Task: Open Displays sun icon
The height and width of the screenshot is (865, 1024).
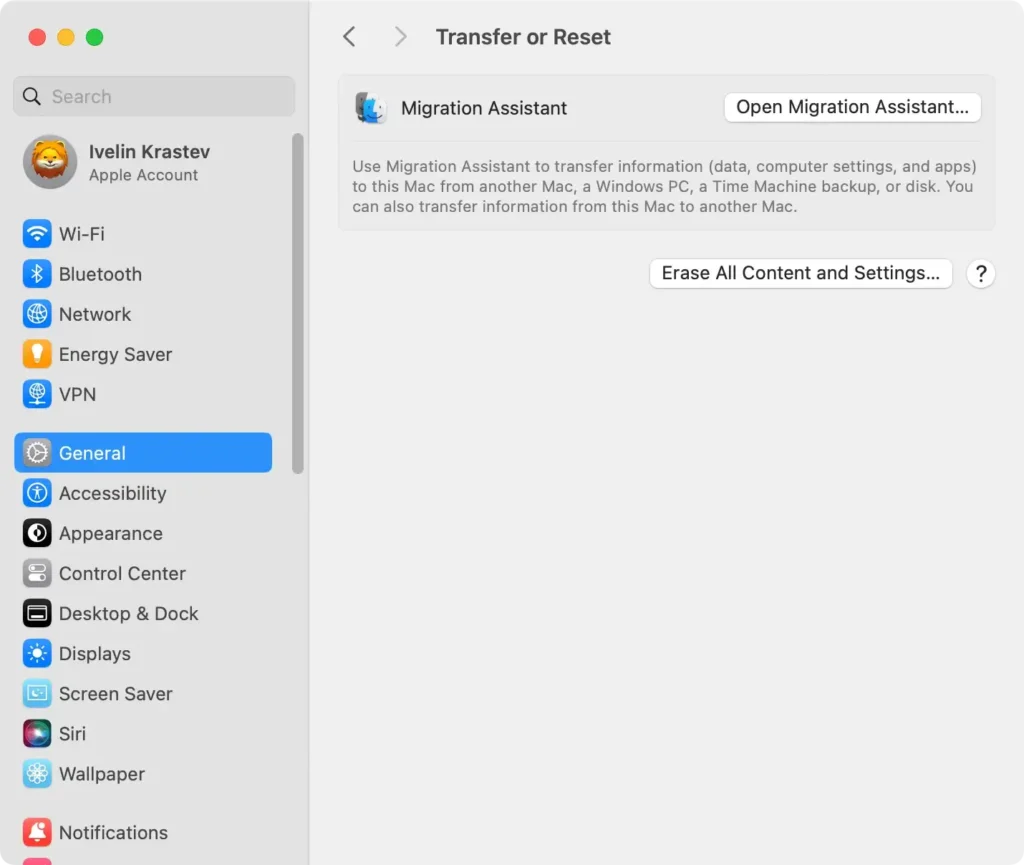Action: coord(37,653)
